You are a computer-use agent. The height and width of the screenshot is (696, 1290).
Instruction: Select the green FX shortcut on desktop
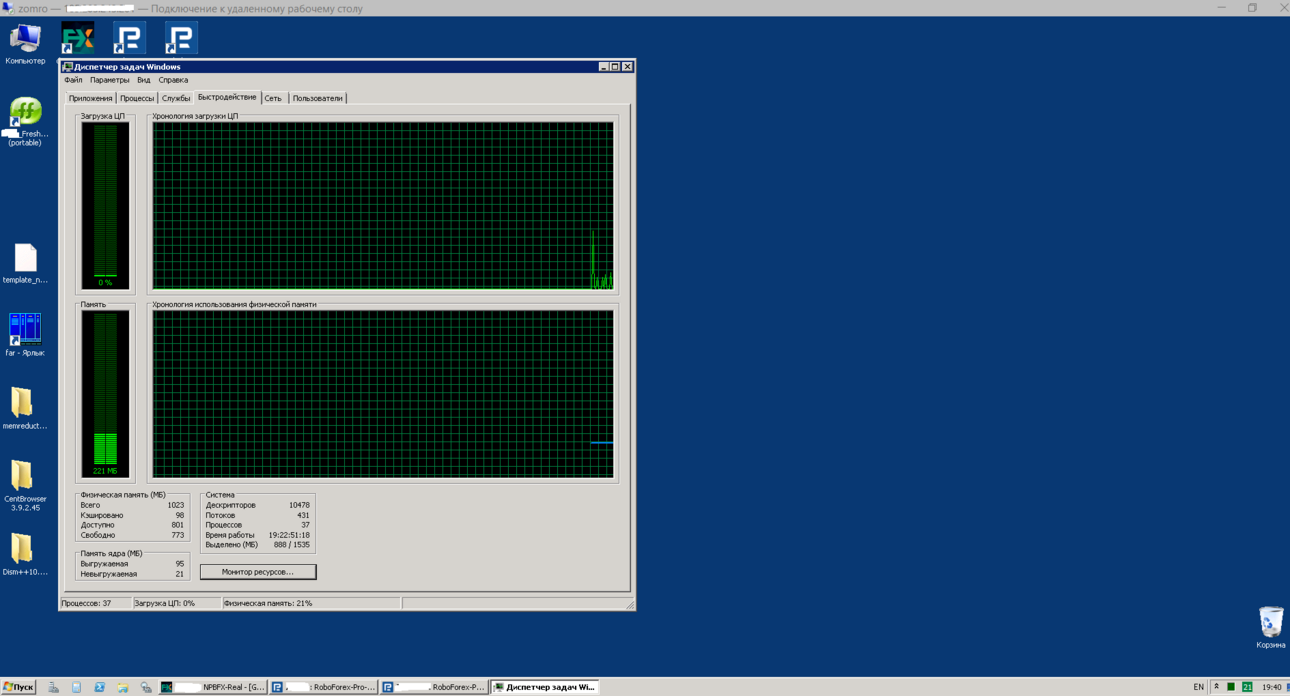(x=78, y=38)
